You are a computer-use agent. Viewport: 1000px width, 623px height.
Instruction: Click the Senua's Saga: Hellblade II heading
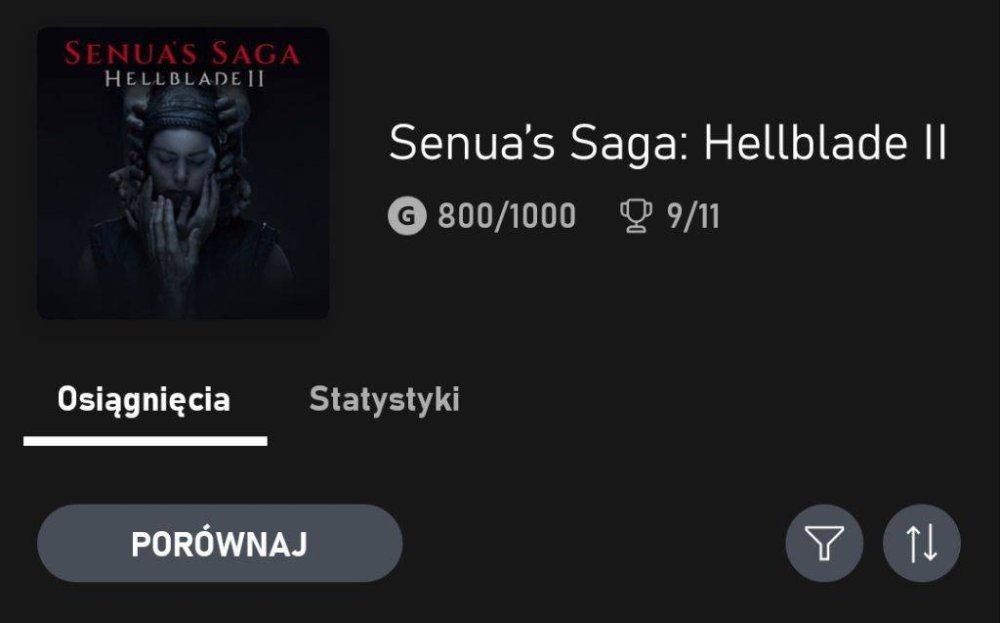(667, 144)
